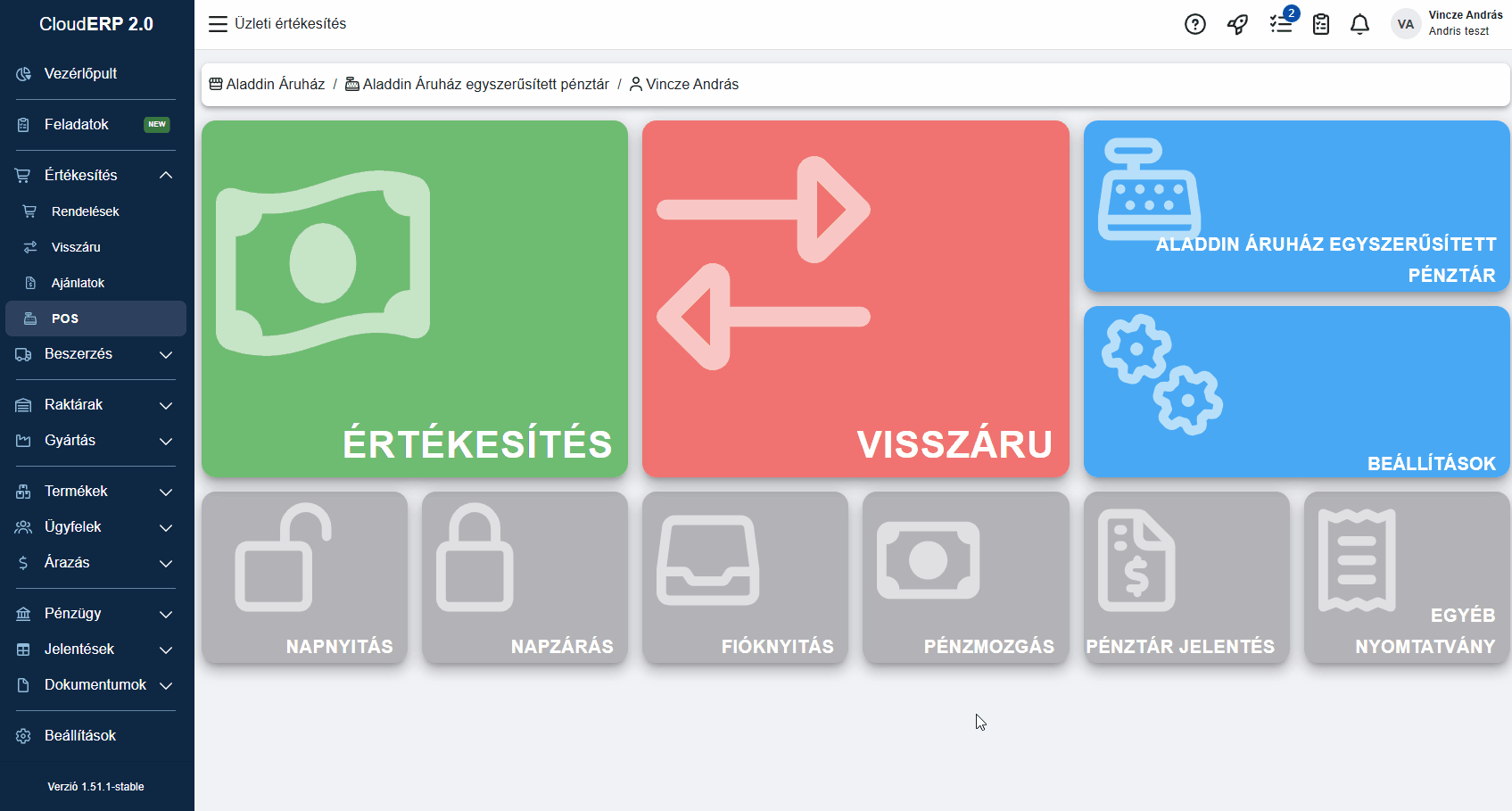Open the PÉNZTÁR JELENTÉS tile
Image resolution: width=1512 pixels, height=811 pixels.
click(1186, 578)
